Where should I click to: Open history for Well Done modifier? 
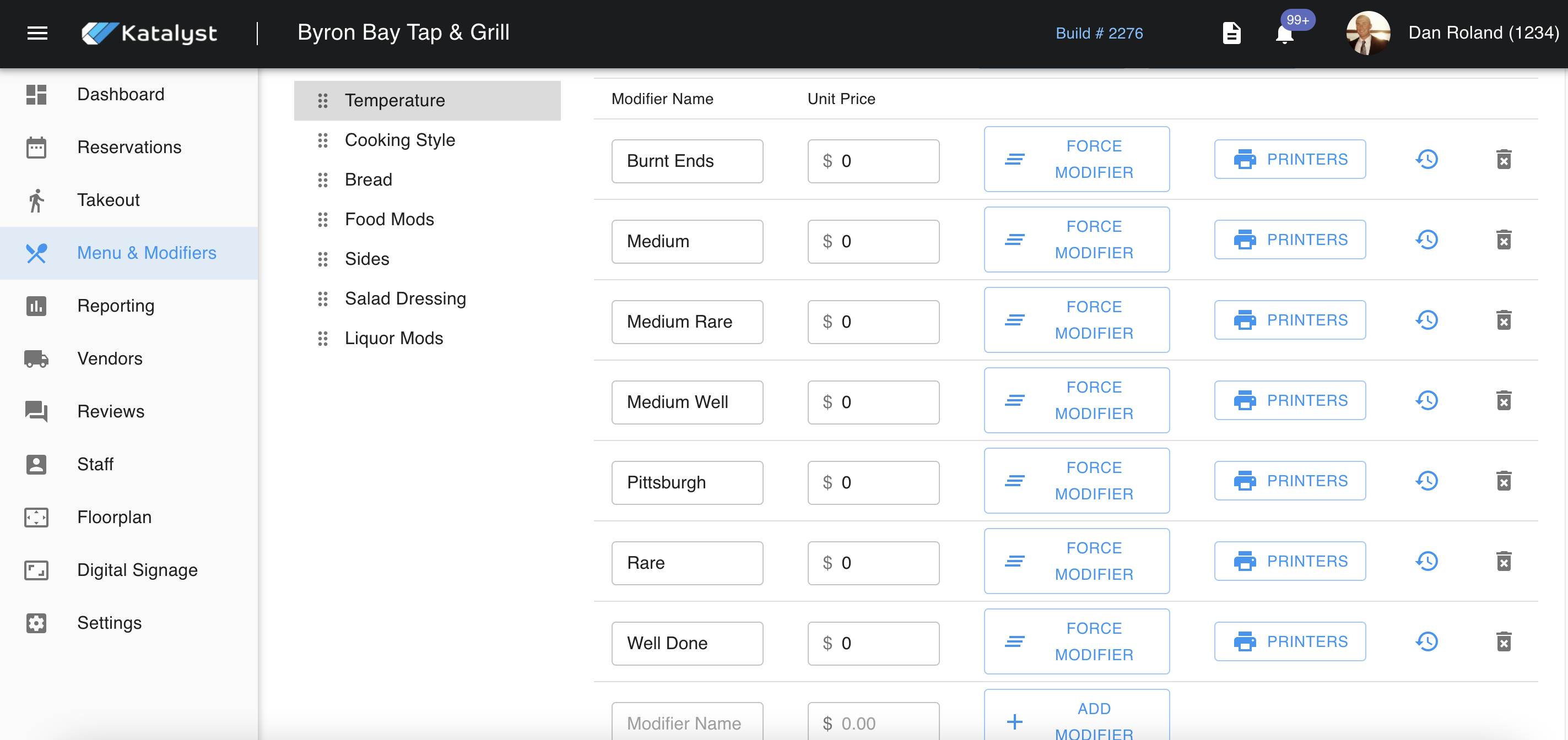coord(1427,641)
